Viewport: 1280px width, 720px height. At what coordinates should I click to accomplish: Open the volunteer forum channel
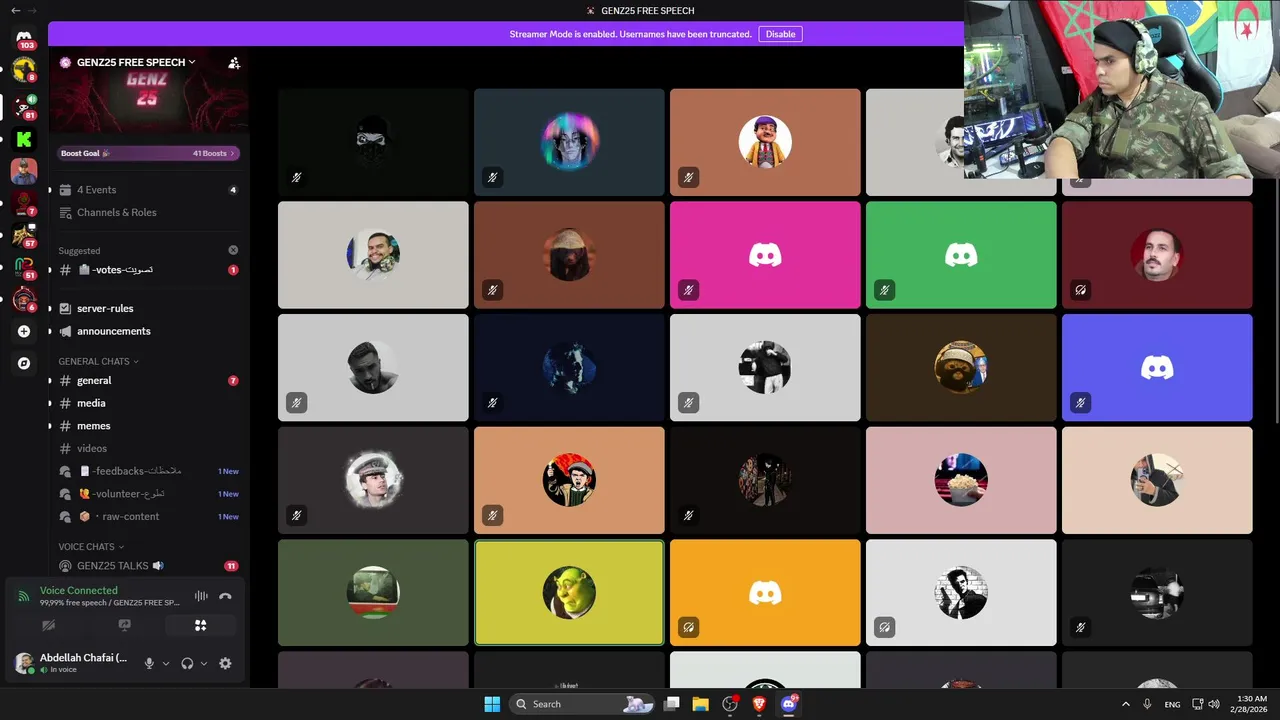click(x=148, y=494)
